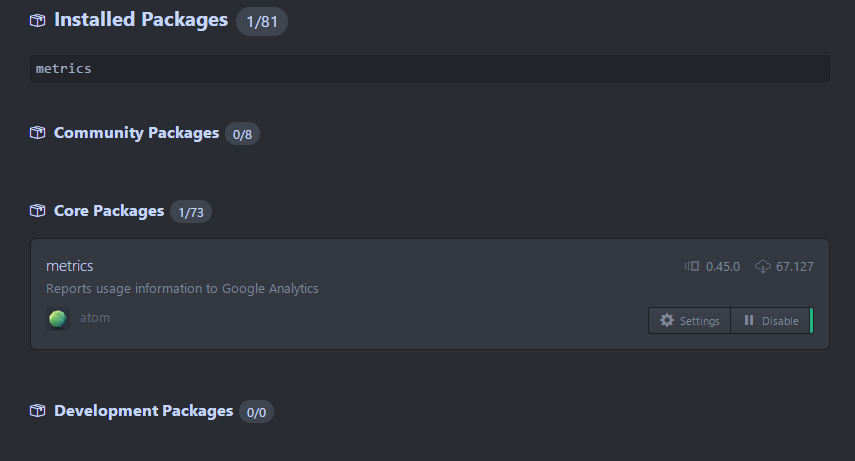This screenshot has height=461, width=855.
Task: Collapse the Core Packages section heading
Action: [x=109, y=211]
